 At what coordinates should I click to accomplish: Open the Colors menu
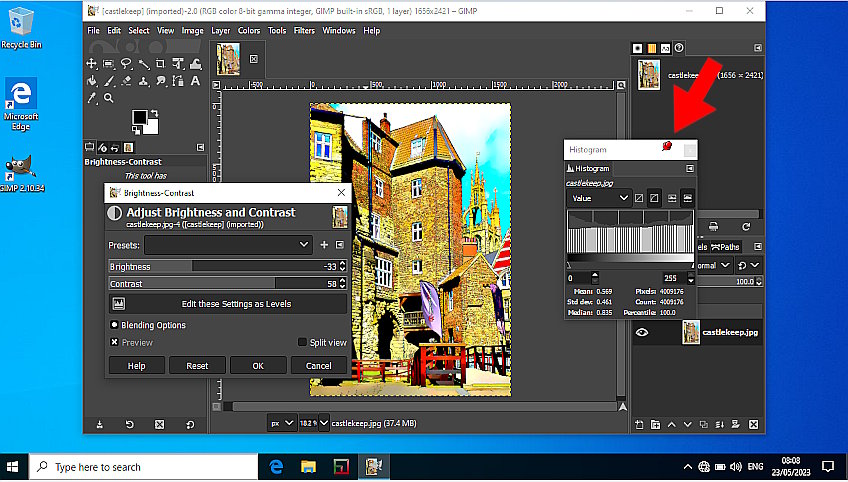click(249, 31)
